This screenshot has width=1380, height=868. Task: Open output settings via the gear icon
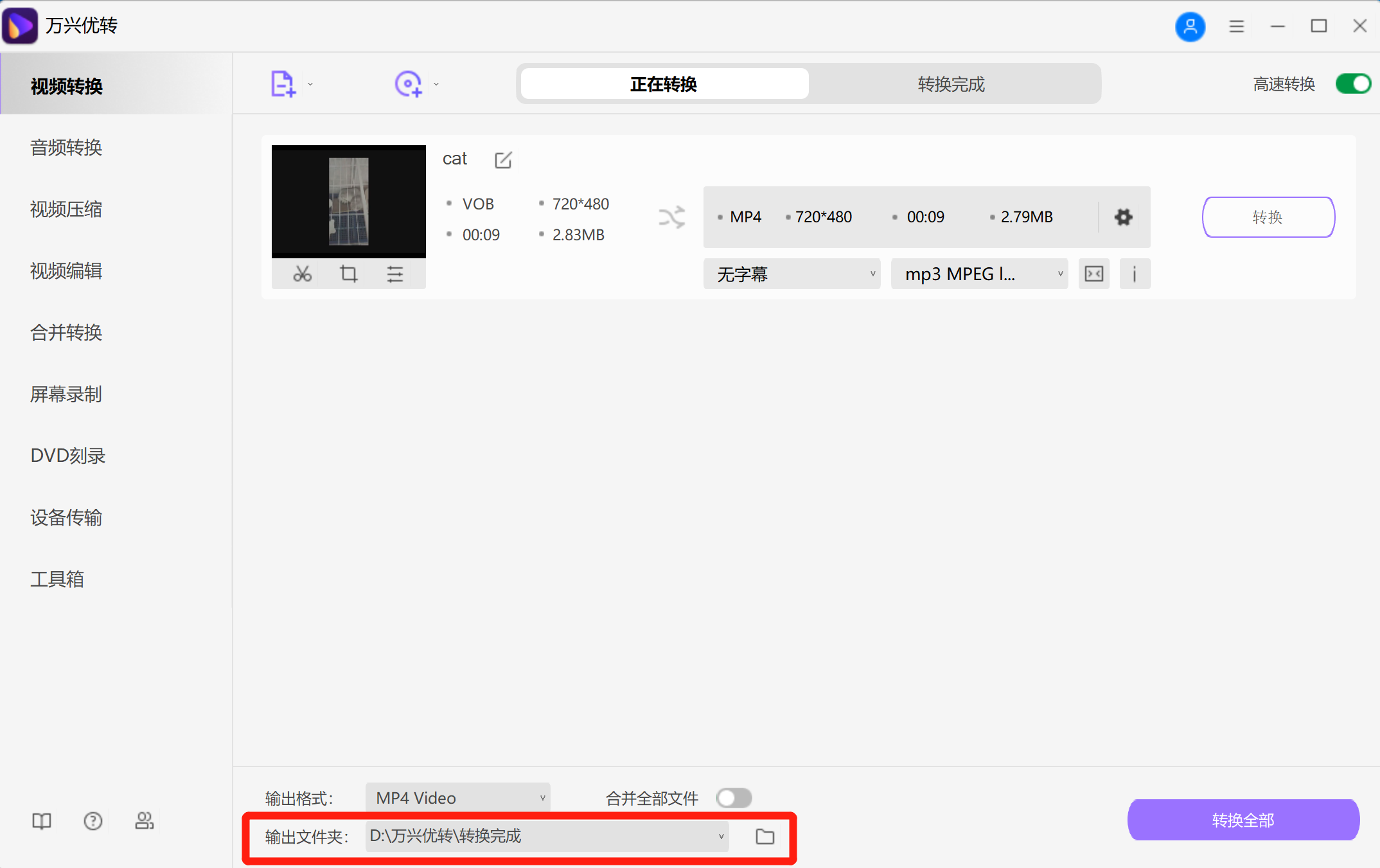point(1123,217)
